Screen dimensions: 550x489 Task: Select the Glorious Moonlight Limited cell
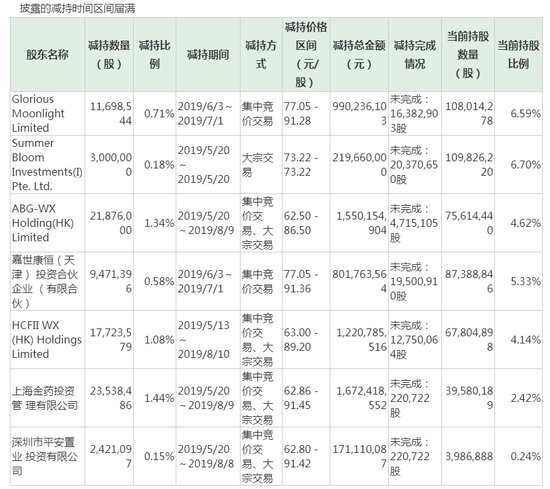click(47, 114)
